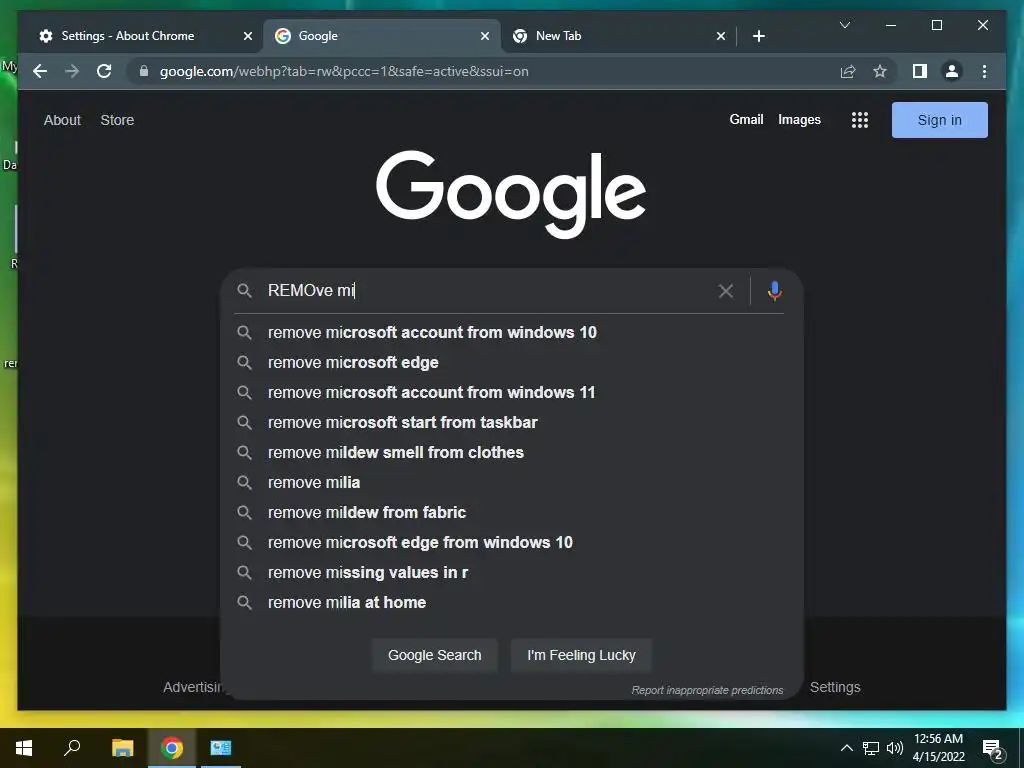Select suggestion remove missing values in r
1024x768 pixels.
(511, 573)
